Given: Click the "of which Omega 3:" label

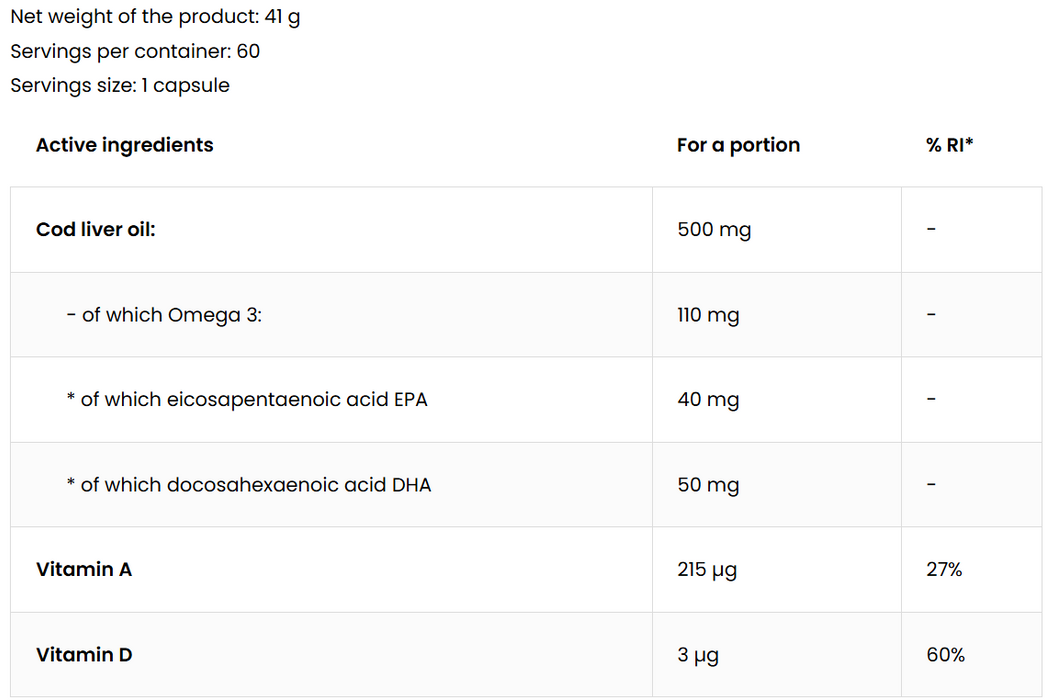Looking at the screenshot, I should click(x=165, y=315).
